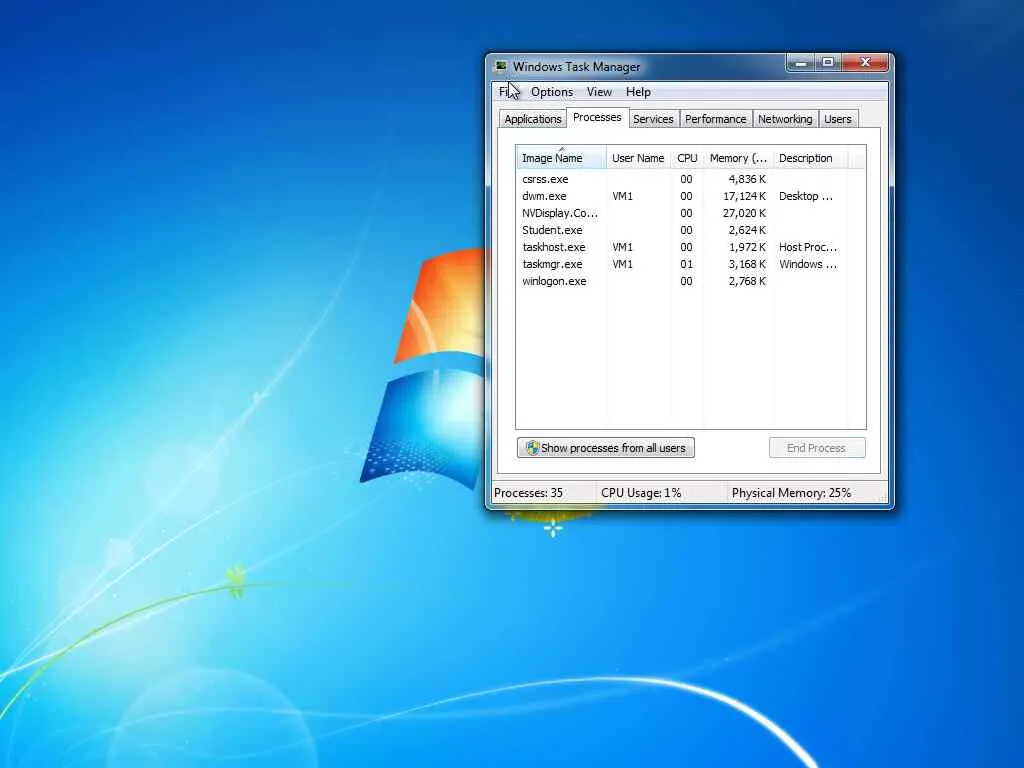
Task: Open the View menu
Action: (599, 92)
